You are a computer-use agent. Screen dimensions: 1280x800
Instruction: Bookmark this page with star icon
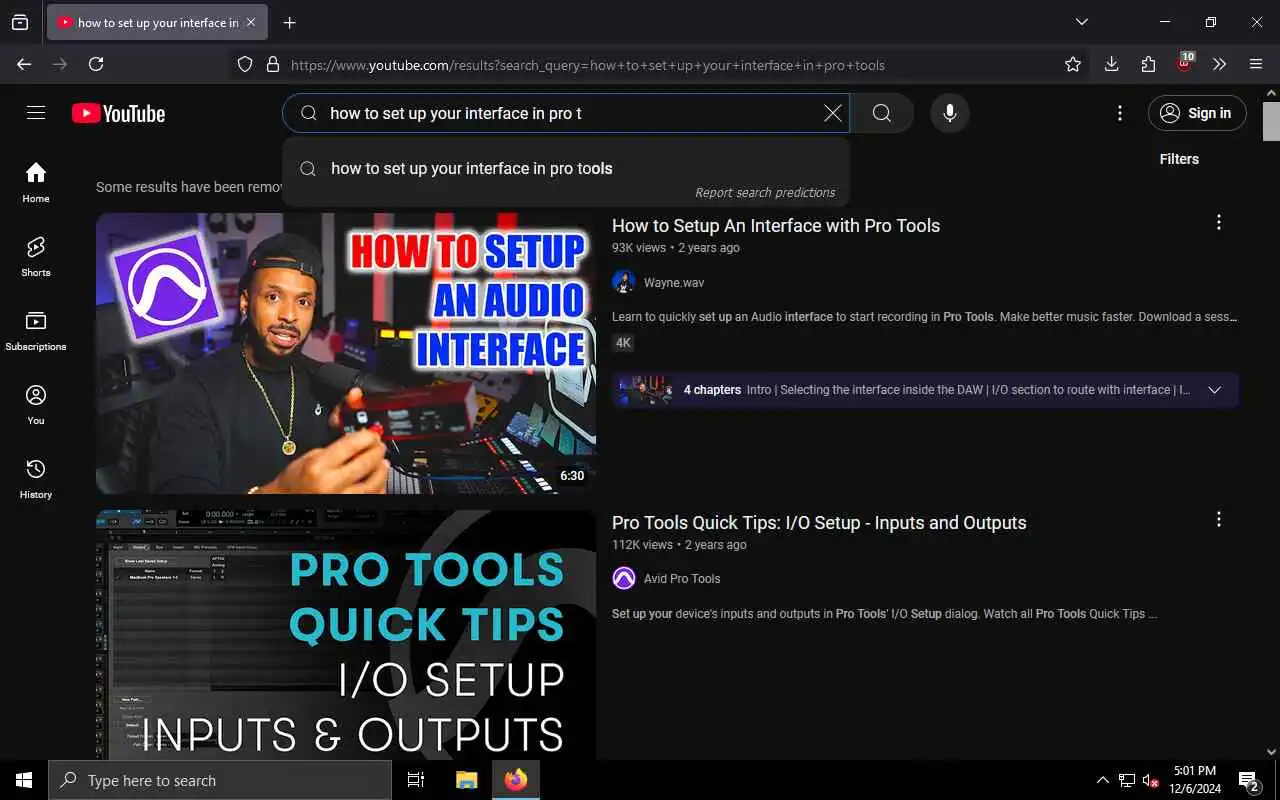pyautogui.click(x=1073, y=64)
